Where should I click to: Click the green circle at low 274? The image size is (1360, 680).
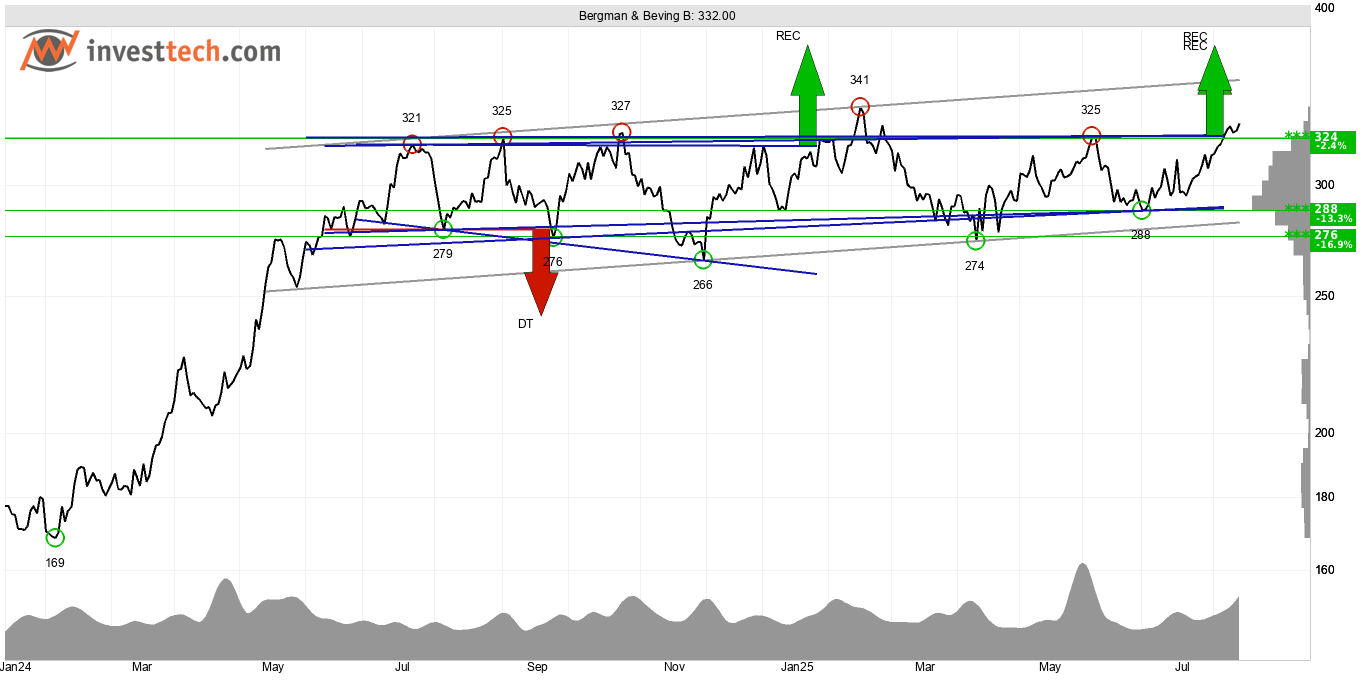(x=976, y=241)
